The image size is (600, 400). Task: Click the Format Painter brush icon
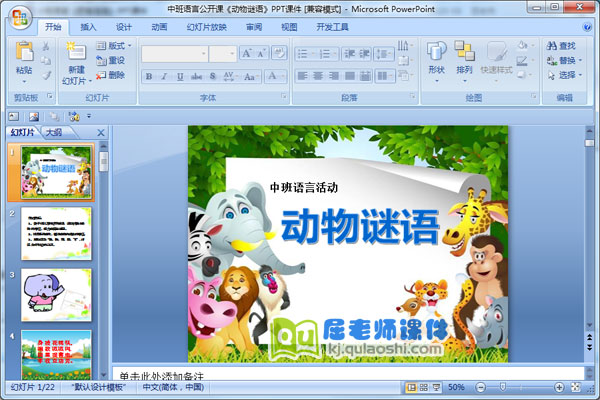pos(46,75)
